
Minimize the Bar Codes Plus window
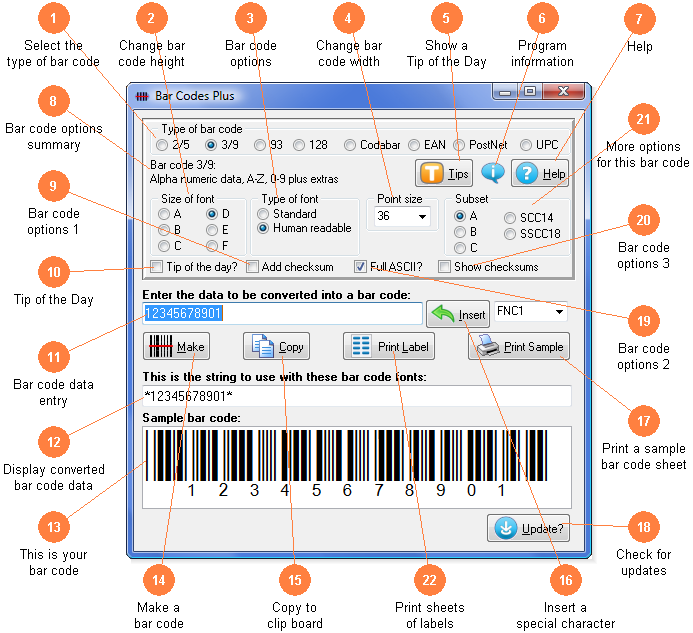tap(505, 92)
